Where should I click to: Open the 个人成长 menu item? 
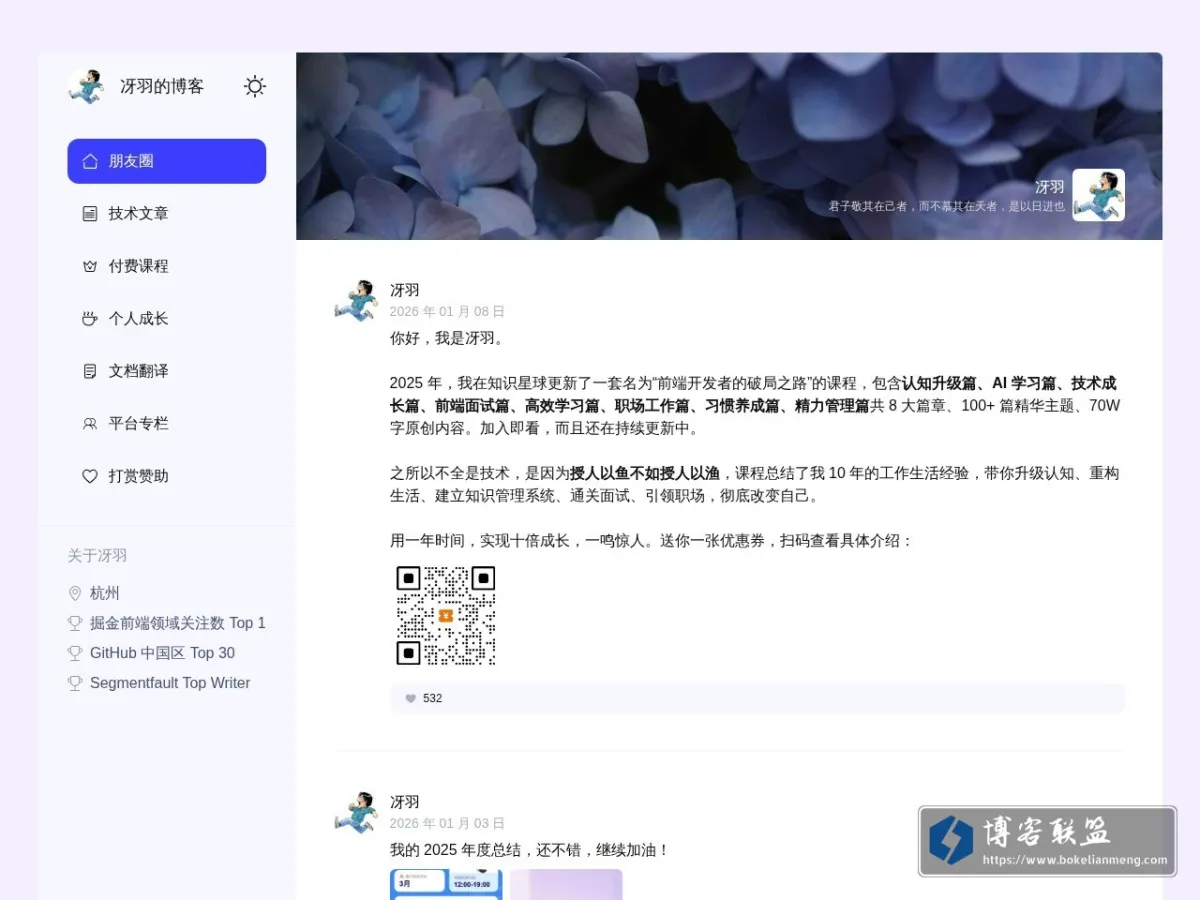pos(167,318)
